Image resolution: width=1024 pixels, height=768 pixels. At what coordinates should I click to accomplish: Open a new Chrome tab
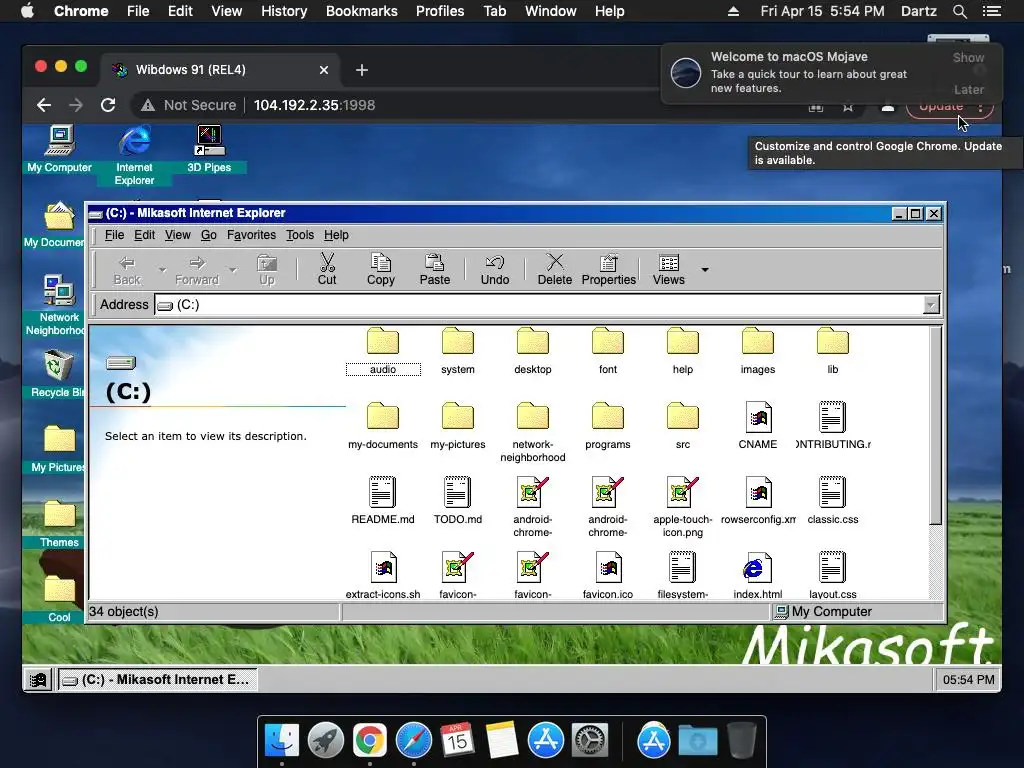(x=362, y=70)
